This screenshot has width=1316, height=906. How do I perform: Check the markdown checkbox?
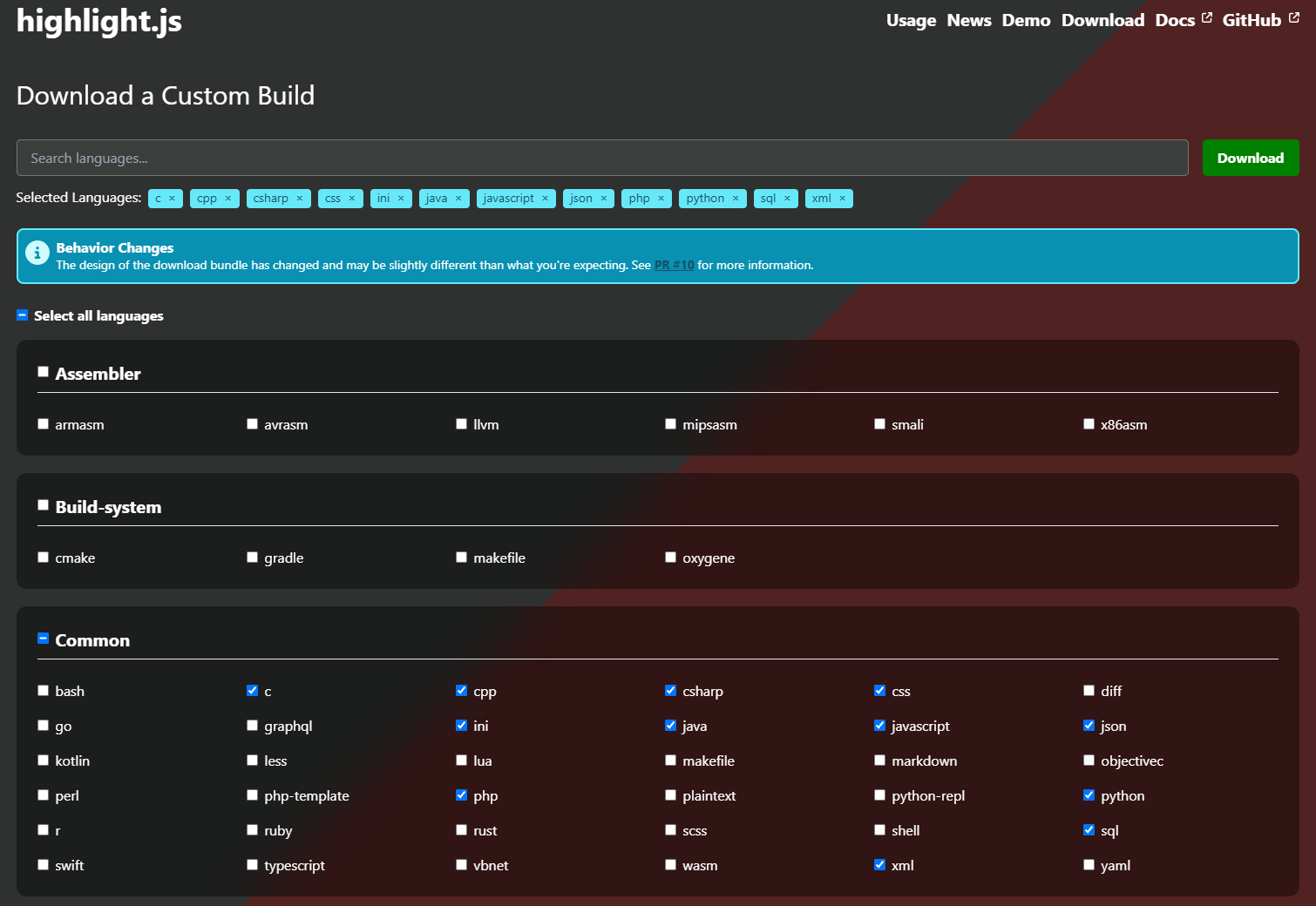click(x=879, y=761)
